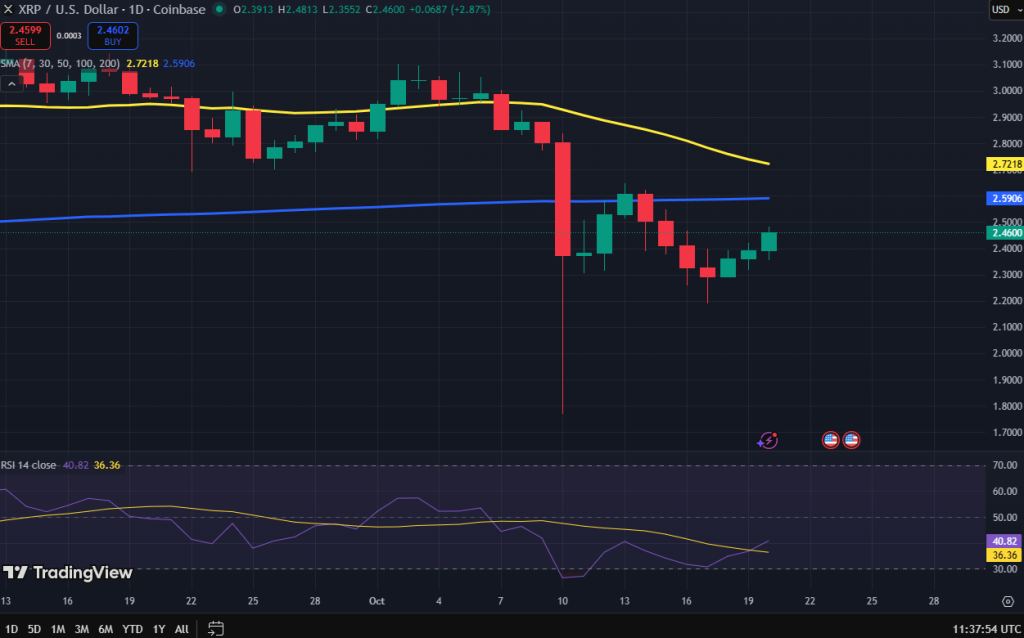The image size is (1024, 638).
Task: Click the first US flag event icon
Action: pos(830,439)
